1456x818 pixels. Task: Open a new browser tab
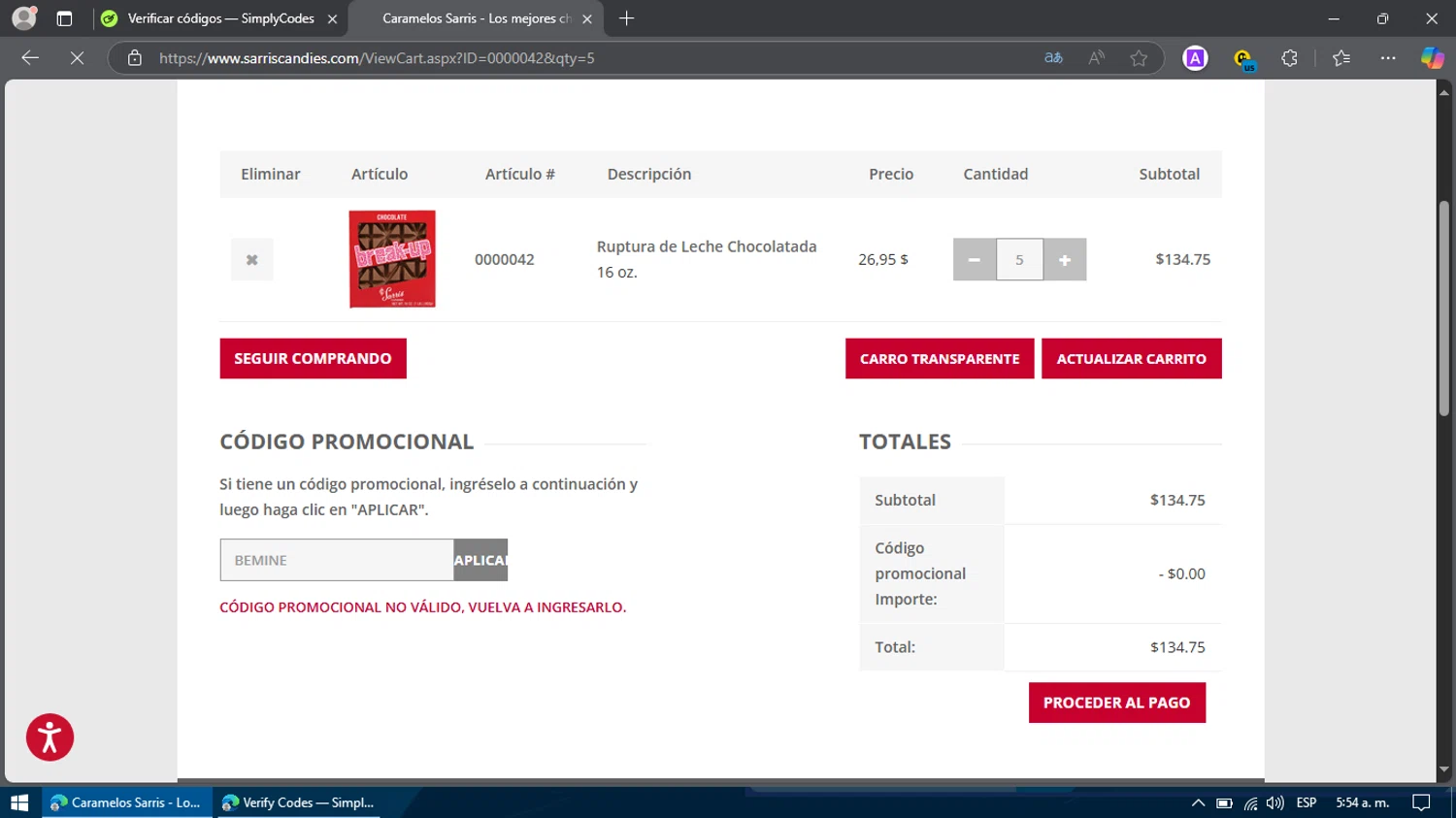coord(626,18)
